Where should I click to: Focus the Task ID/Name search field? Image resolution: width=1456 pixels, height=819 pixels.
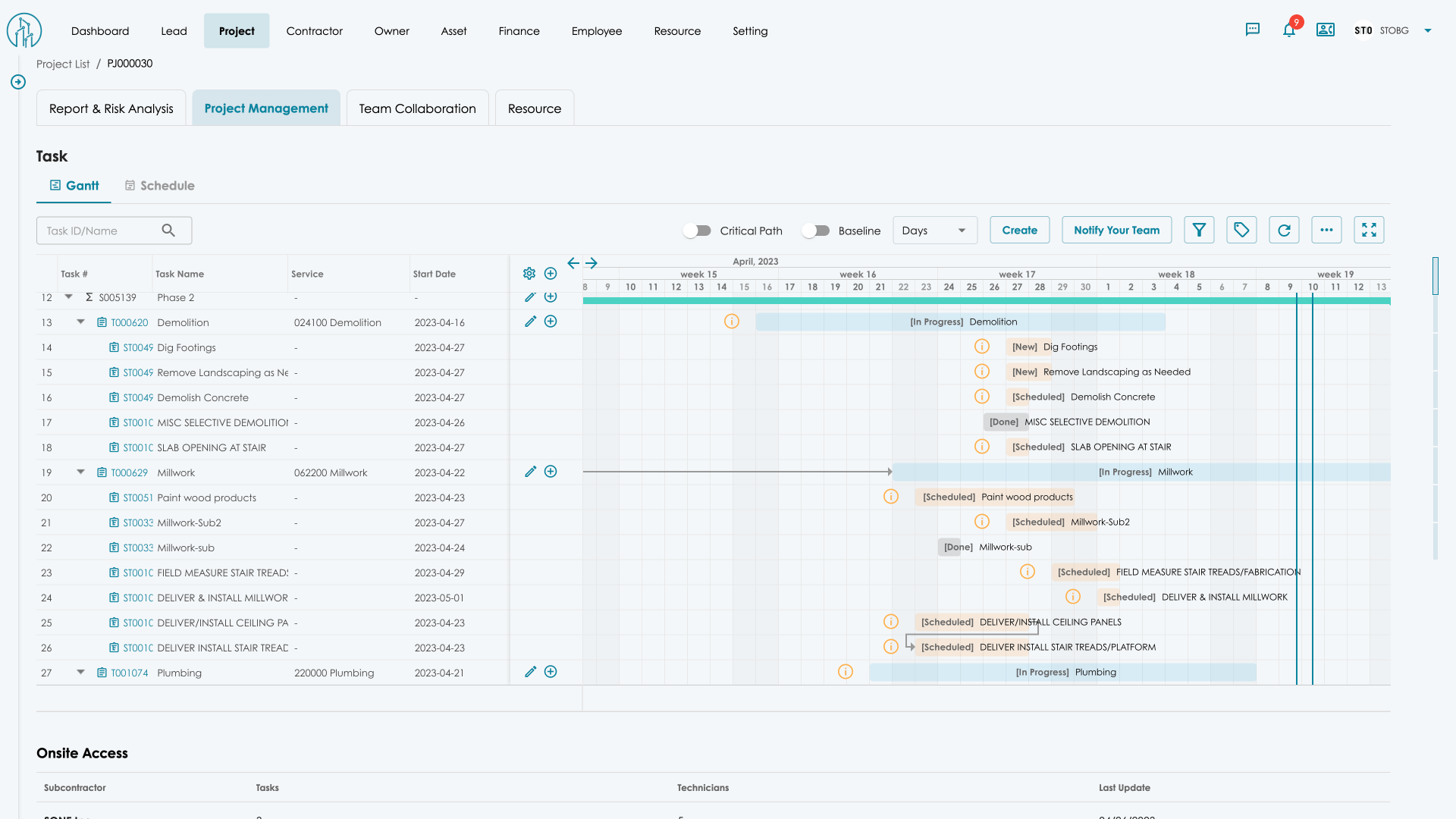pos(100,231)
